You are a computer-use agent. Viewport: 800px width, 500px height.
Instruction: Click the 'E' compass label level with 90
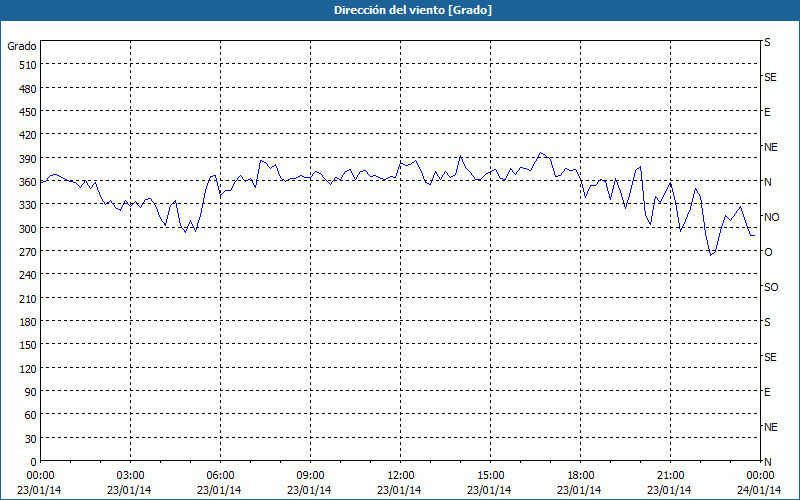[767, 392]
